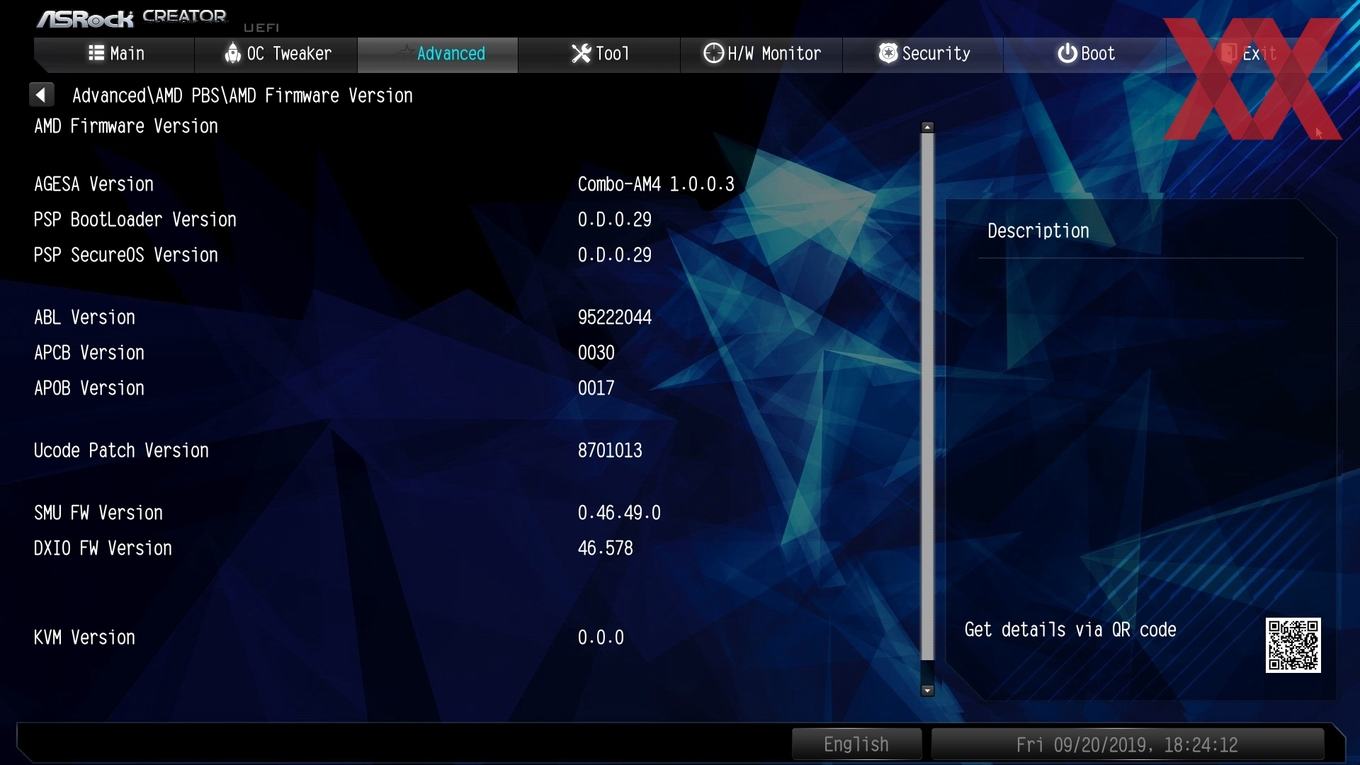This screenshot has height=765, width=1360.
Task: Click the QR code image
Action: pos(1293,645)
